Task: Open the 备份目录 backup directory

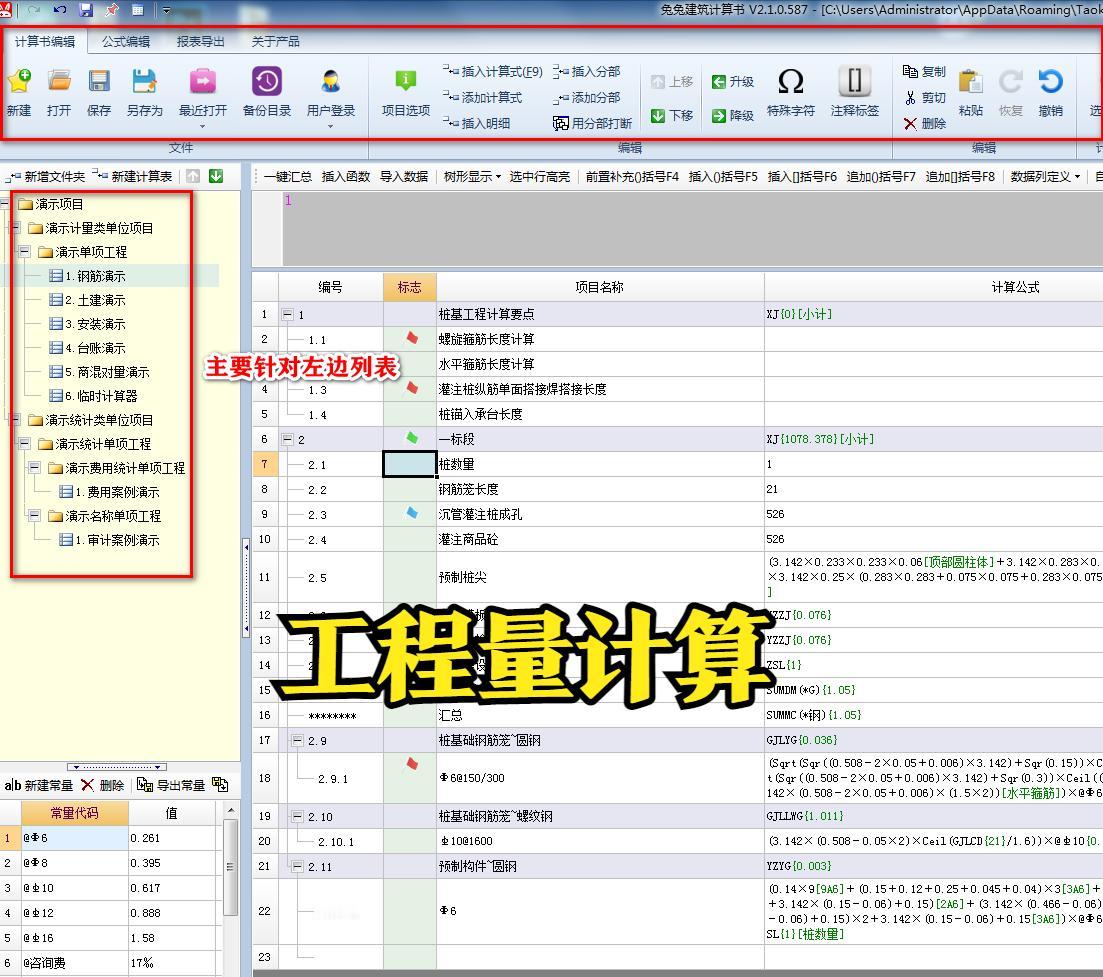Action: click(x=266, y=83)
